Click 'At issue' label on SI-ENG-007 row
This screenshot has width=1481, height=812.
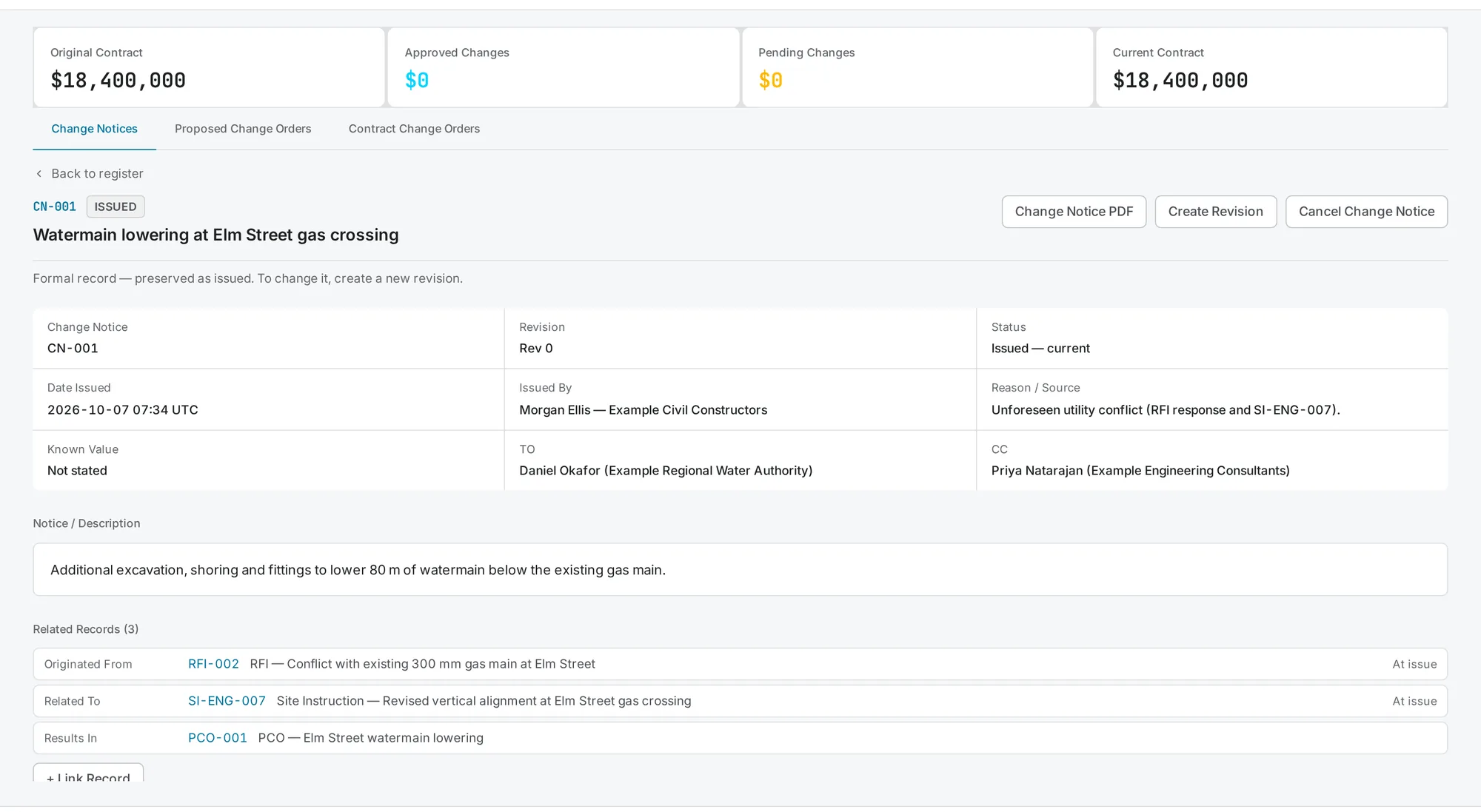point(1414,701)
